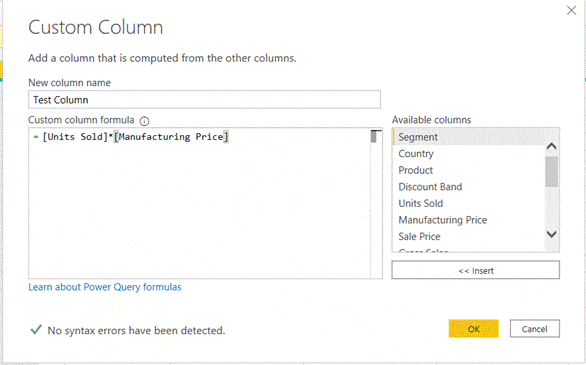Click the formula info icon
Viewport: 586px width, 365px height.
[144, 121]
